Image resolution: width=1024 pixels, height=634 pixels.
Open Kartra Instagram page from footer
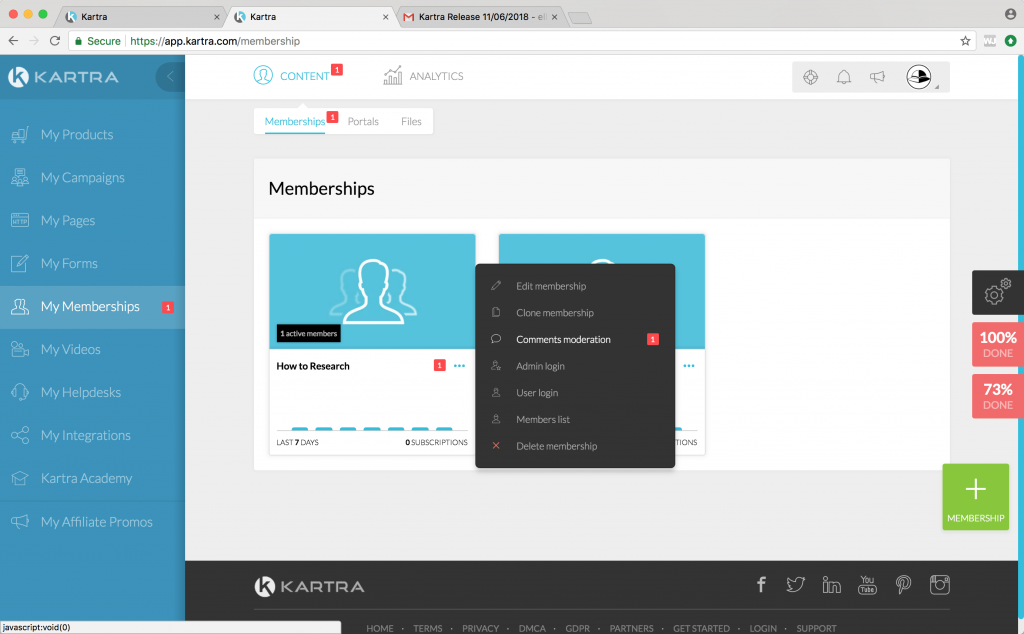[940, 584]
